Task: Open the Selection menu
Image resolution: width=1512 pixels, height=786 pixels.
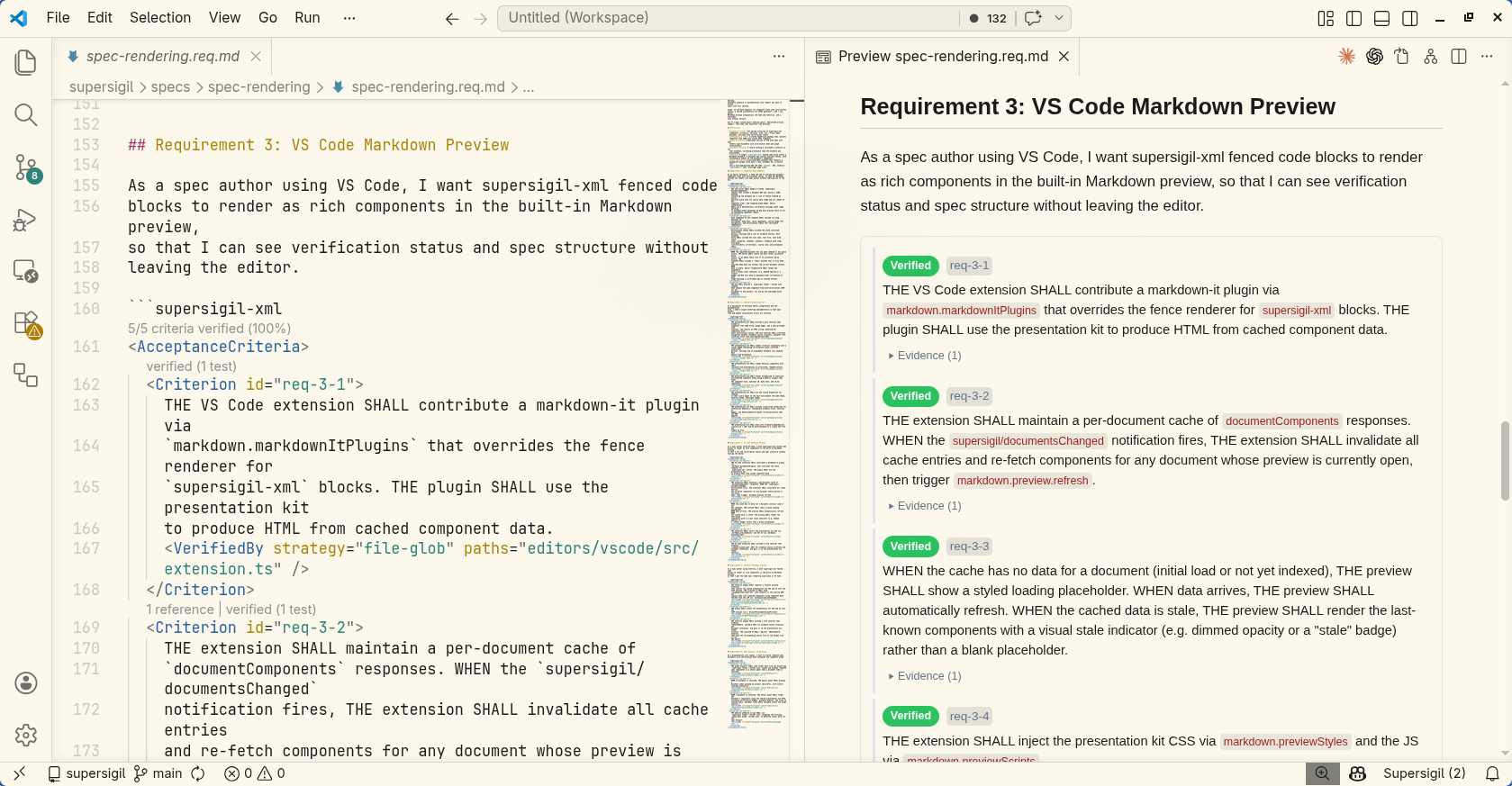Action: click(159, 18)
